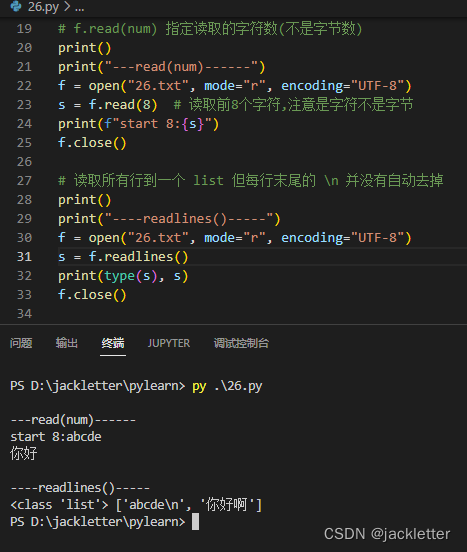Click line number 22 in the gutter
Screen dimensions: 467x552
point(24,86)
